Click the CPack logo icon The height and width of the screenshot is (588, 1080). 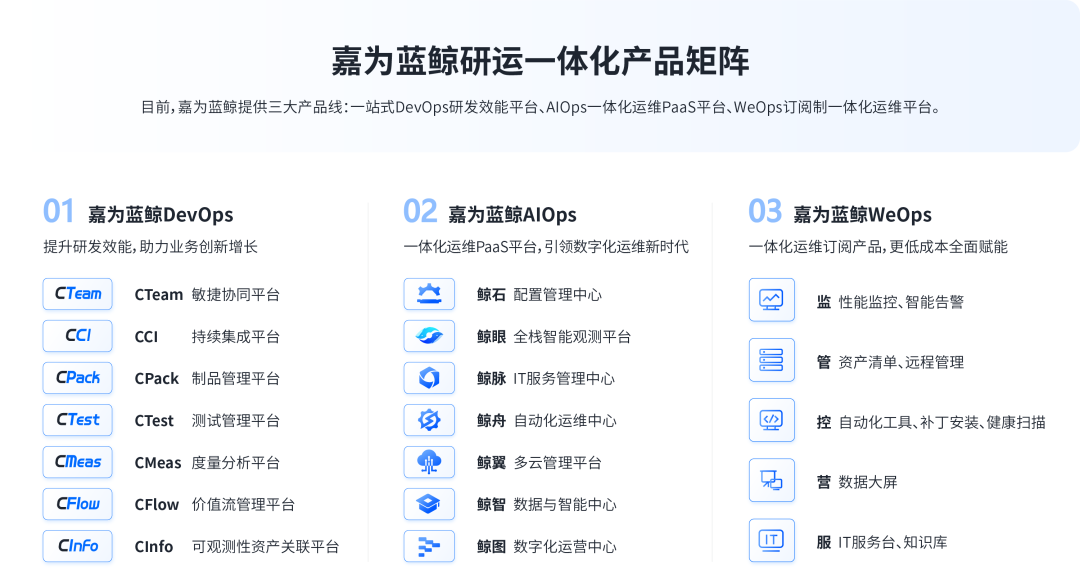[78, 378]
